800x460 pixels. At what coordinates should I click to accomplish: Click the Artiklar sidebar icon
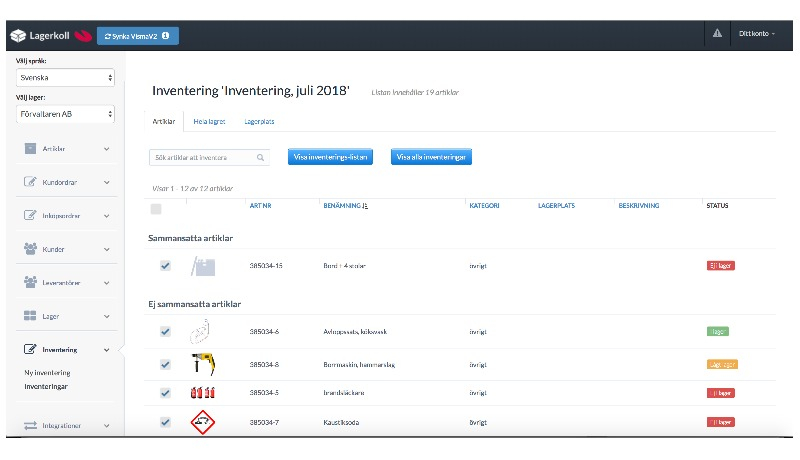coord(31,148)
